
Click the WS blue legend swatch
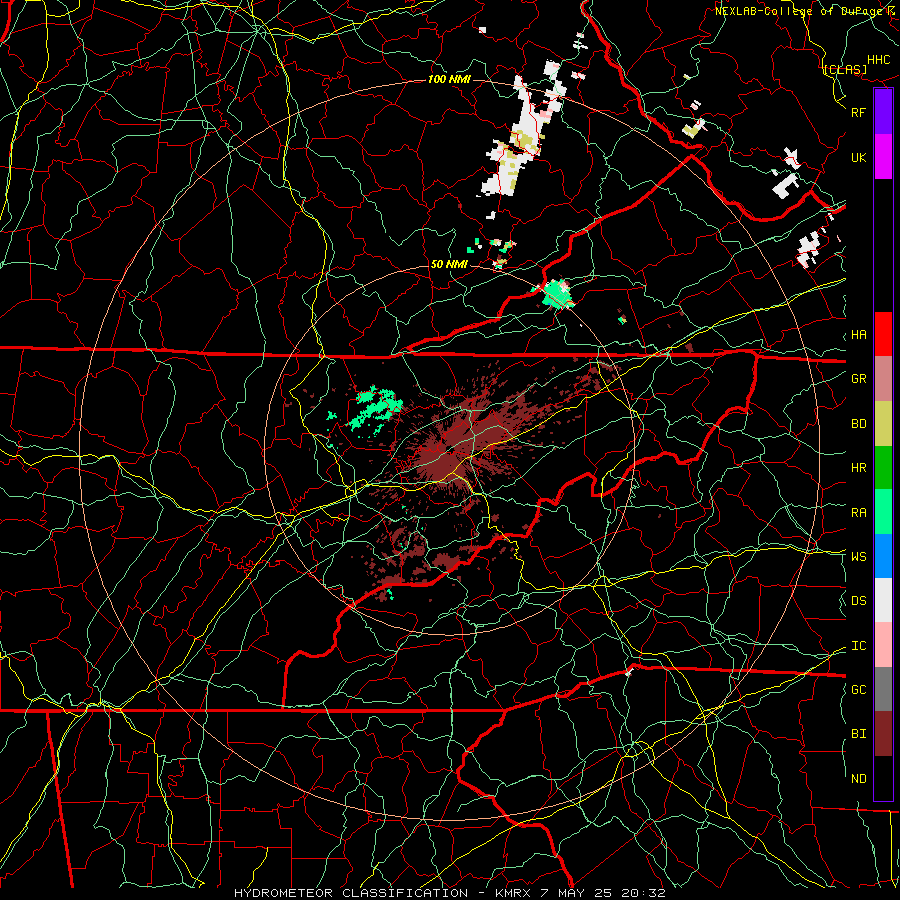coord(883,556)
